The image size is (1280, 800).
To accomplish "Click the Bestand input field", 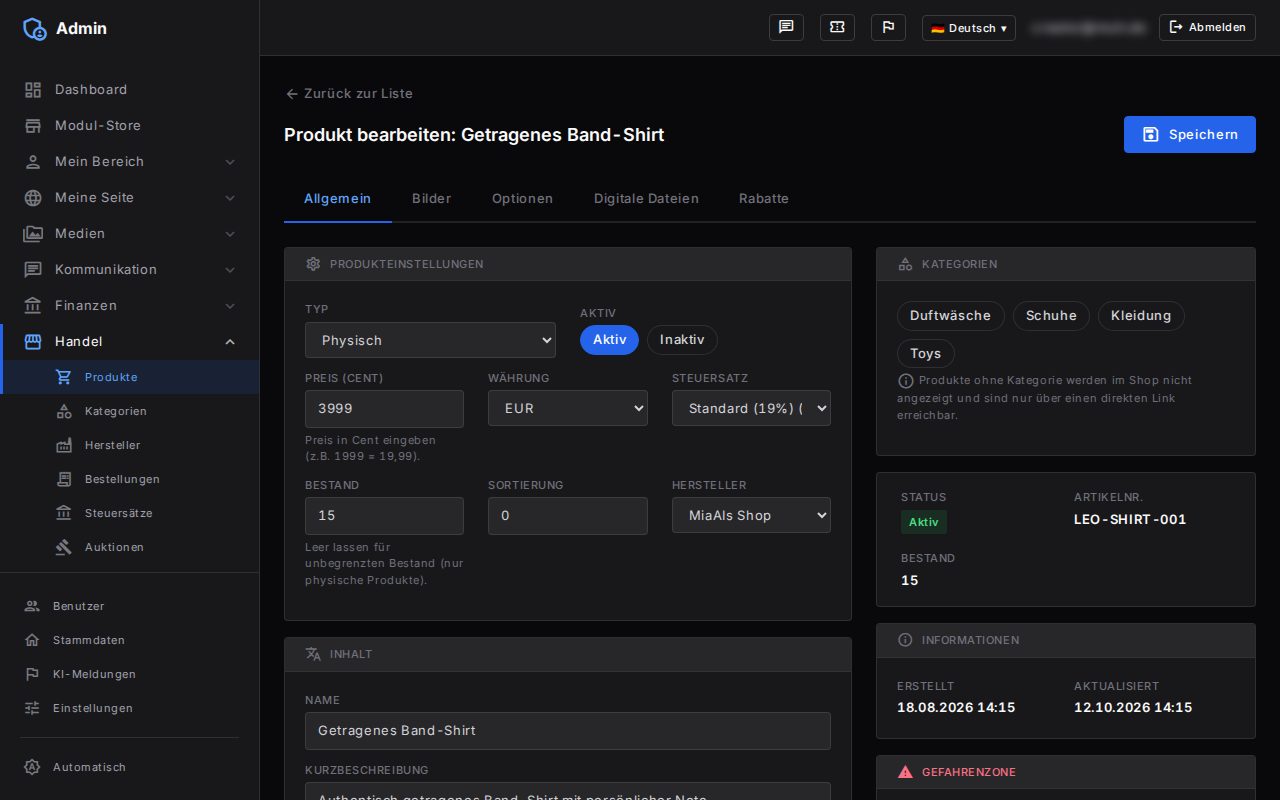I will [384, 516].
